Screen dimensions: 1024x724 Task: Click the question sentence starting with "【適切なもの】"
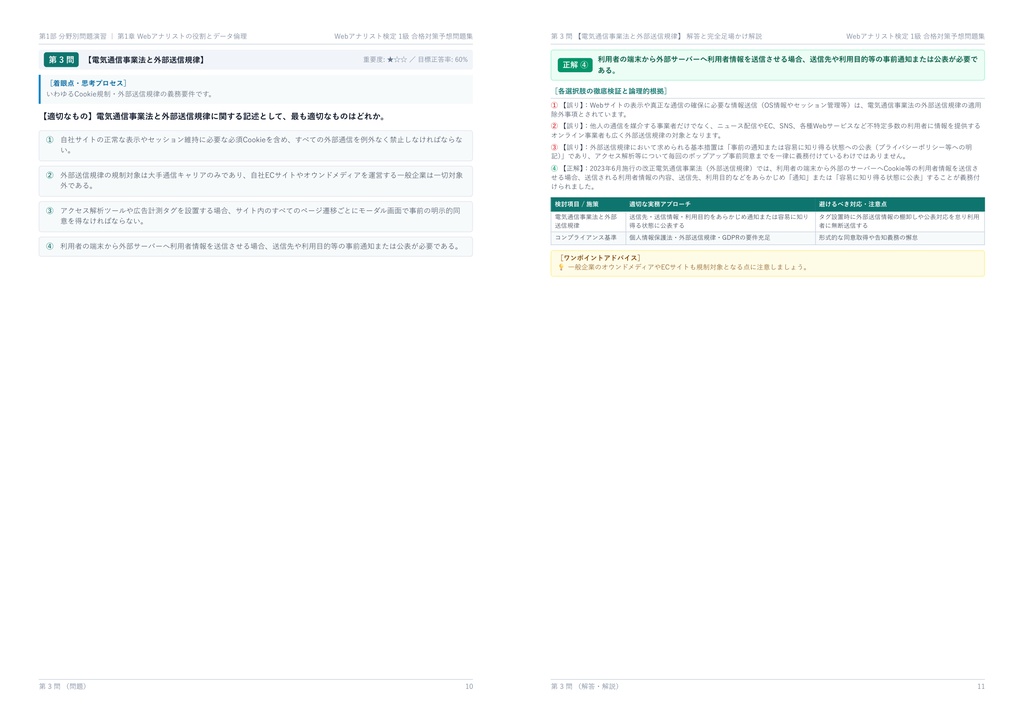[x=213, y=116]
